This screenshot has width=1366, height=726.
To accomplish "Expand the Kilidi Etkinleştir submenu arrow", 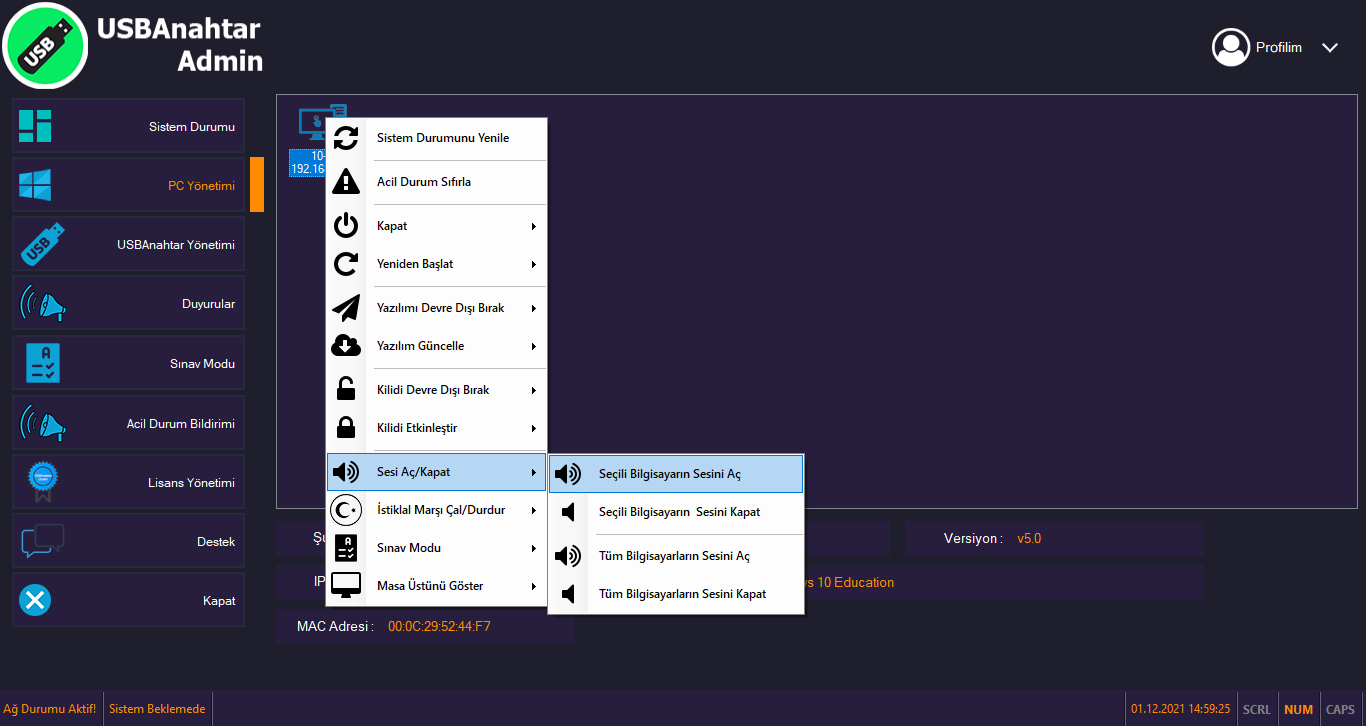I will 534,429.
